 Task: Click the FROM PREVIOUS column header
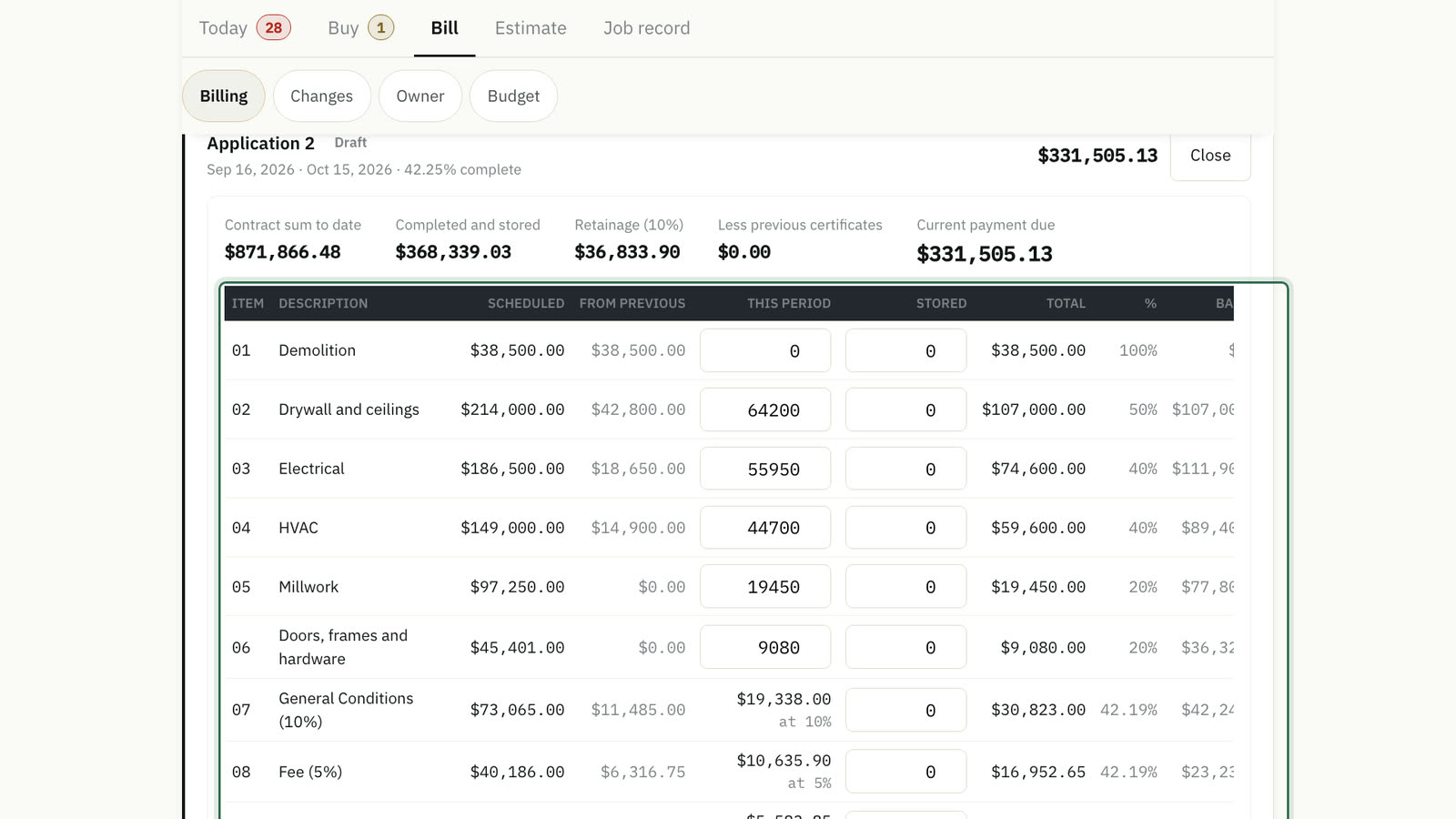(x=632, y=303)
